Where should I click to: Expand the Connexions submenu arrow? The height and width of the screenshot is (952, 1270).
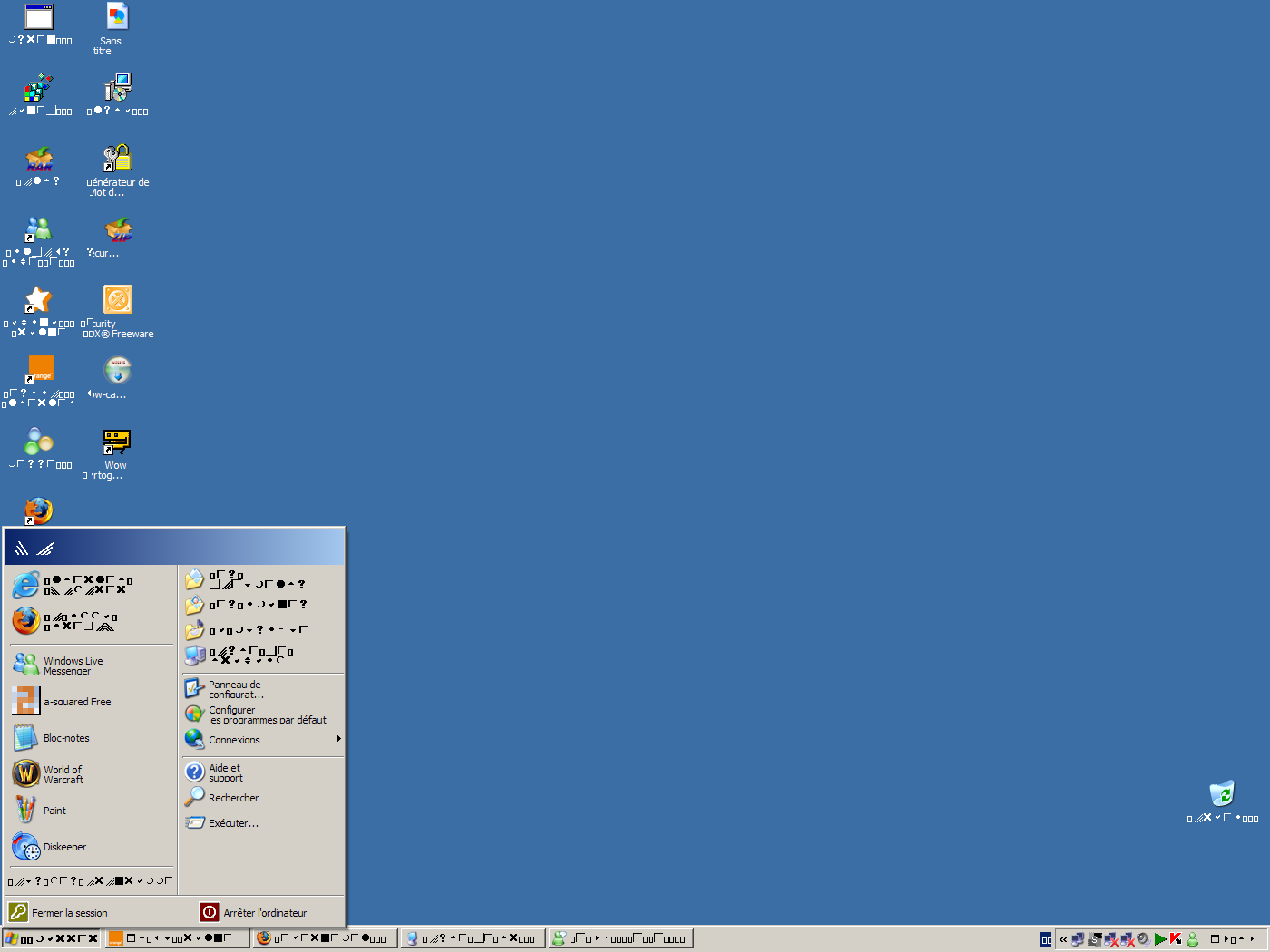point(338,739)
